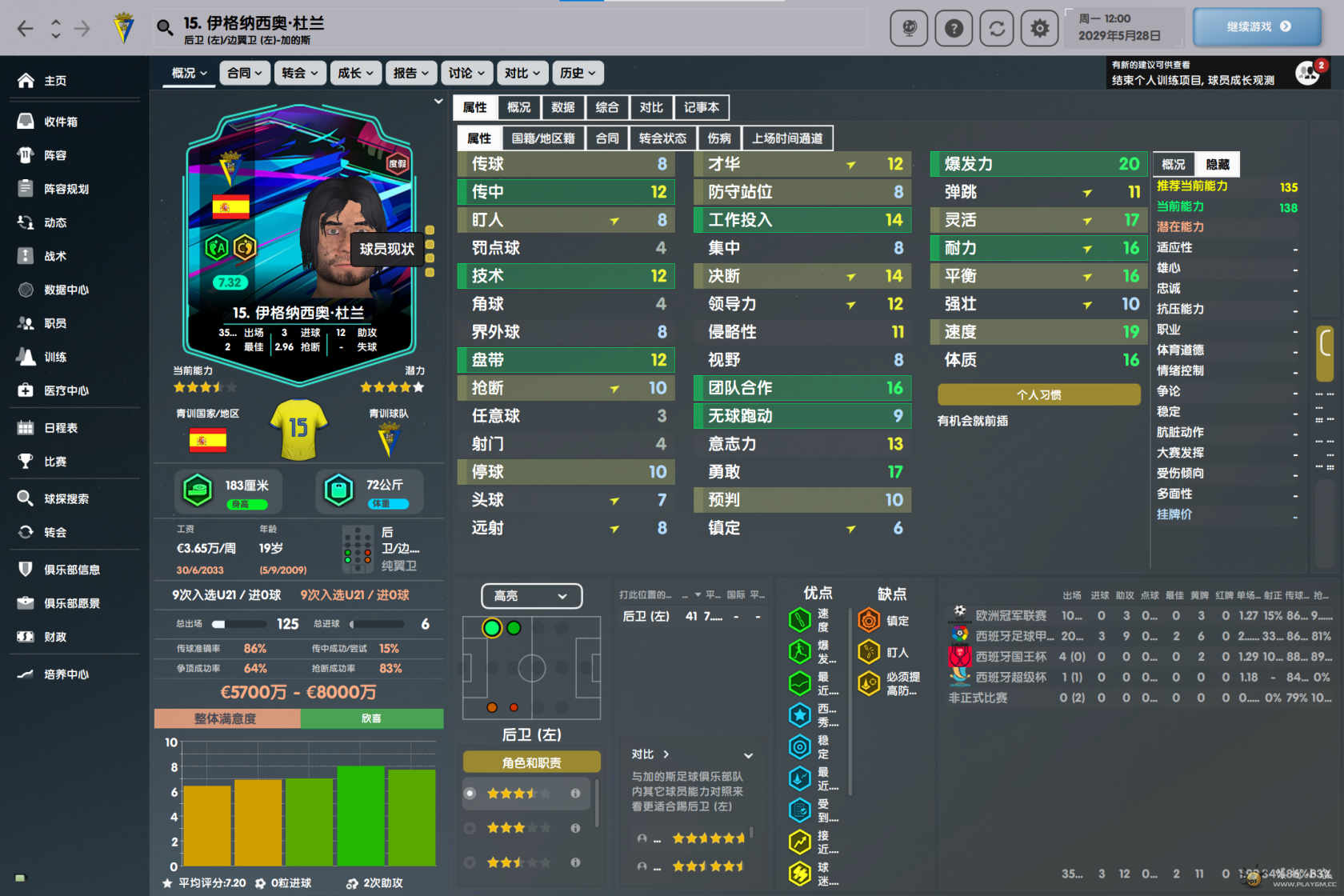
Task: Click the 个人习惯 personal habits button
Action: 1038,394
